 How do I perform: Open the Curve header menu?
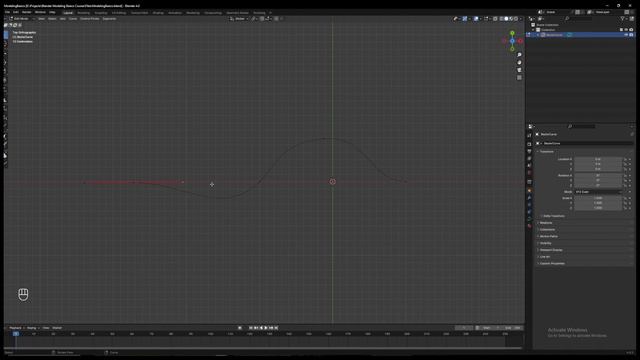click(73, 19)
